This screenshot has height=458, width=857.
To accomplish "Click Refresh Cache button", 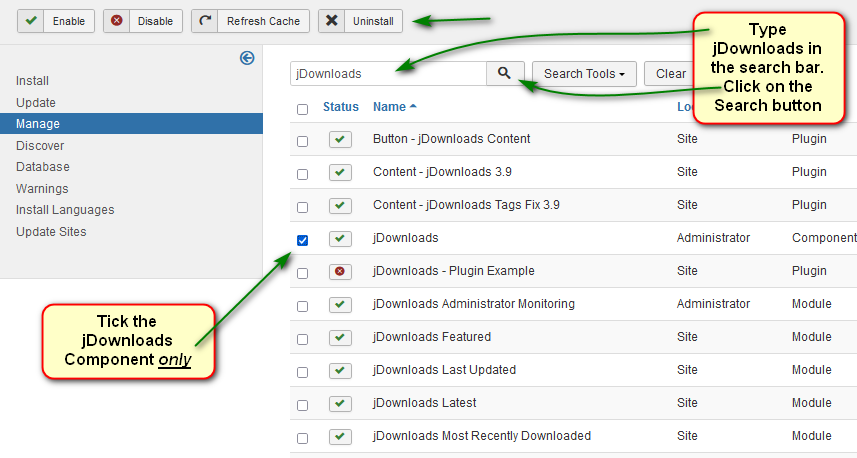I will coord(250,21).
